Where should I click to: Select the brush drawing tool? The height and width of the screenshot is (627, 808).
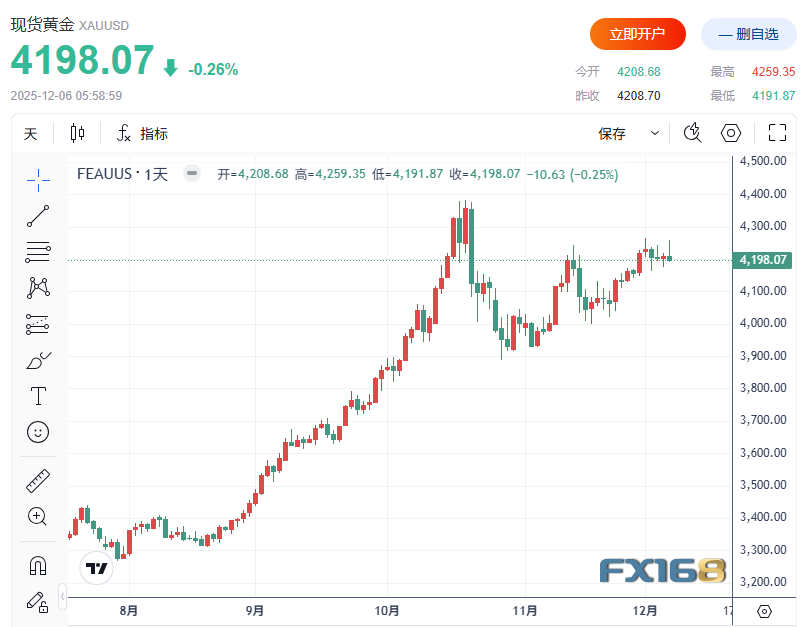pyautogui.click(x=38, y=360)
